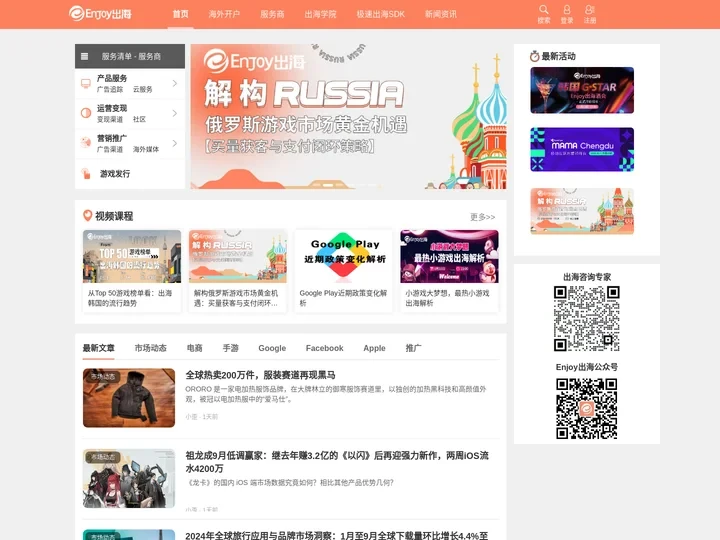Viewport: 720px width, 540px height.
Task: Click the login user icon
Action: pos(567,9)
